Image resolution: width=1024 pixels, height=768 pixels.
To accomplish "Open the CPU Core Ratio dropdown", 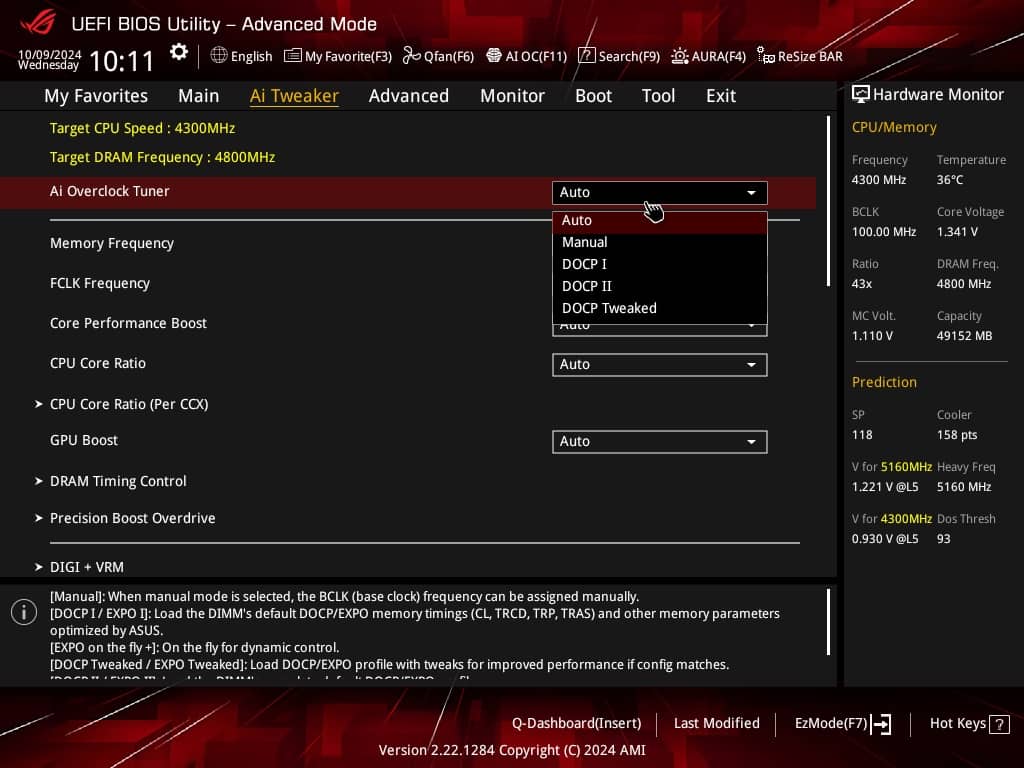I will pos(660,364).
